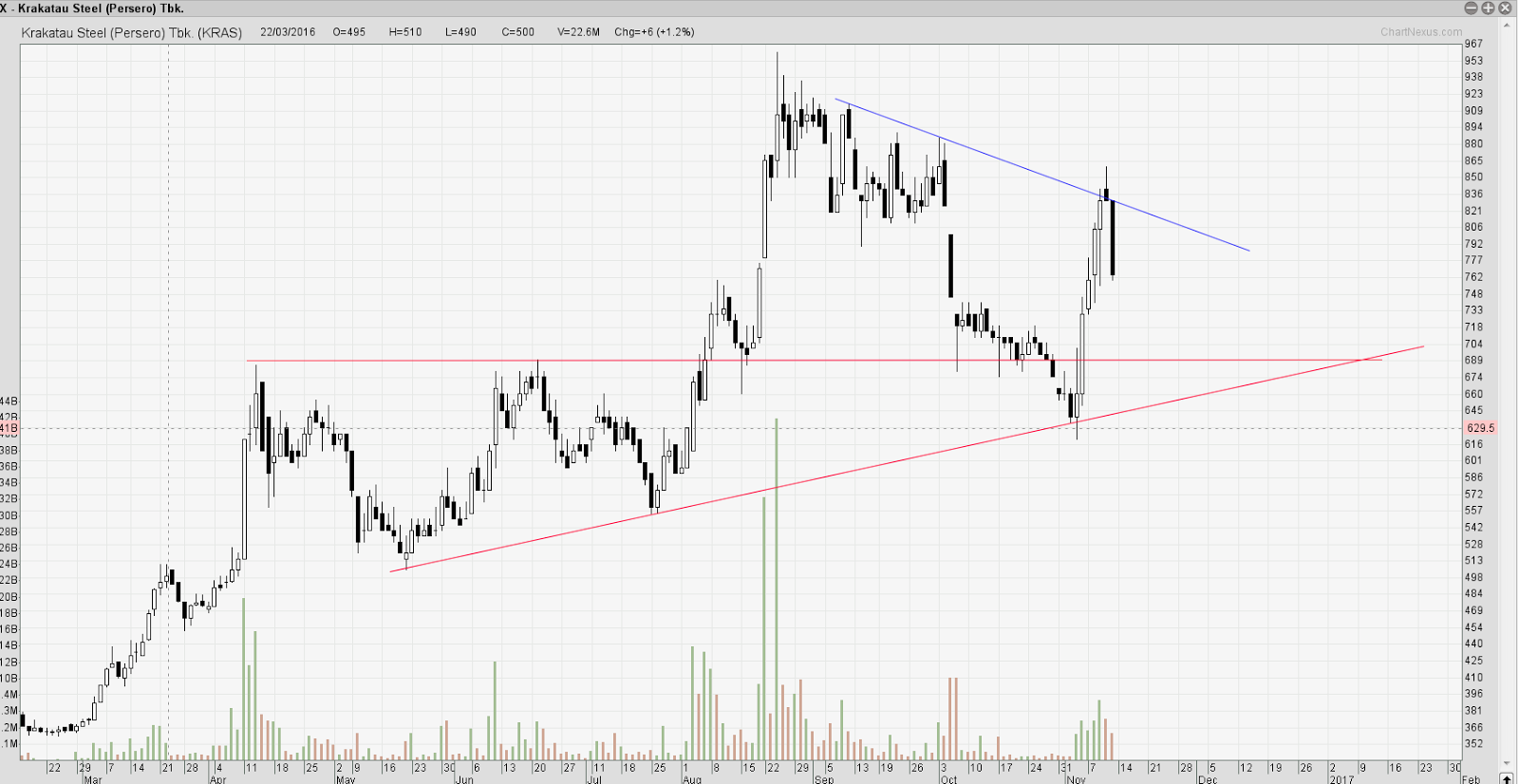Click the '352' label on the price axis

(x=1473, y=744)
